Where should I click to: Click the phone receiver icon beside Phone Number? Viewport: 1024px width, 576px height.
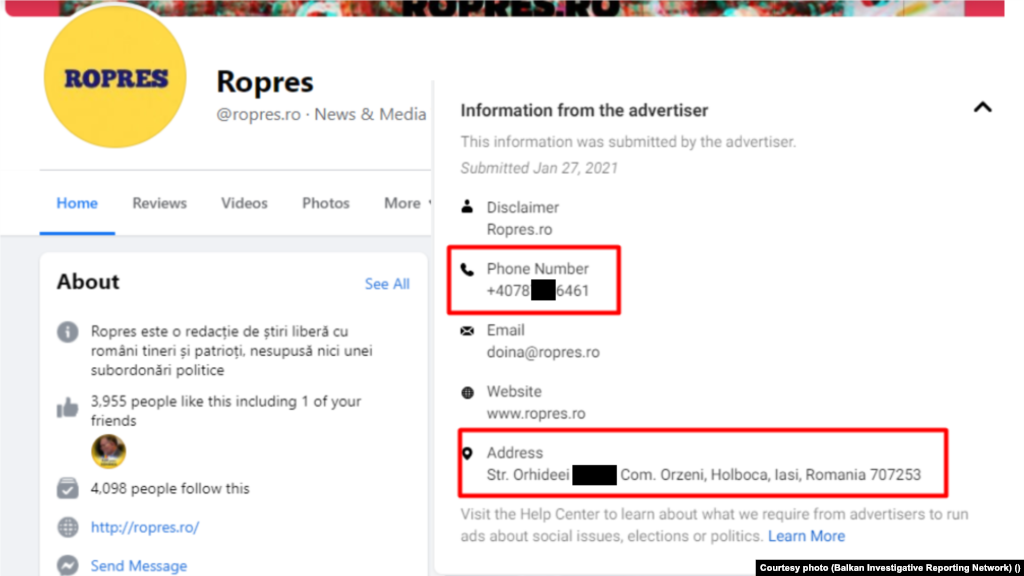coord(466,268)
